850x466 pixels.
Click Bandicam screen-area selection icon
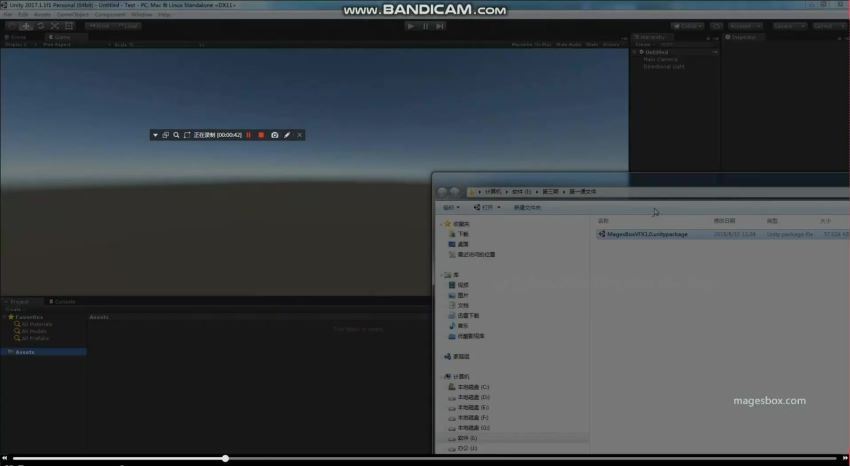coord(187,135)
